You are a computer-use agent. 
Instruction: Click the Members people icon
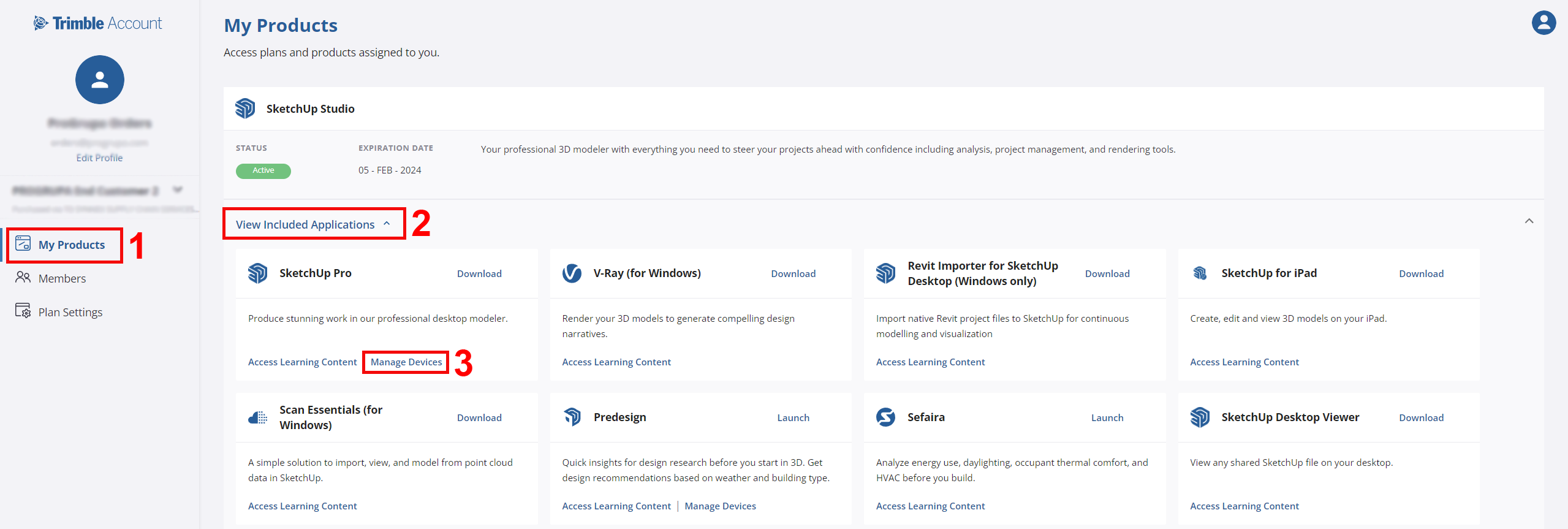[x=23, y=278]
